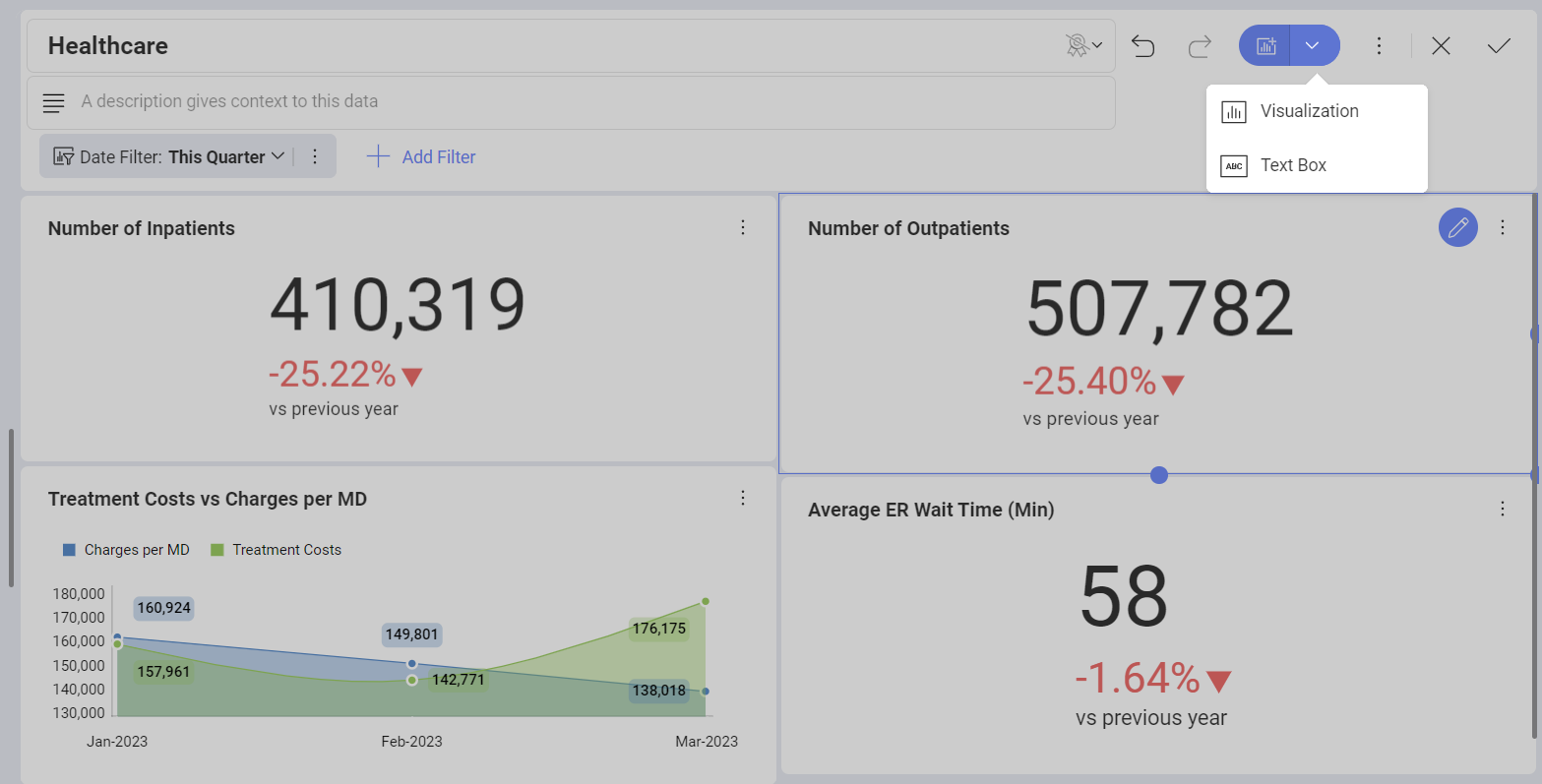Click the 58 ER wait time value

click(1124, 597)
